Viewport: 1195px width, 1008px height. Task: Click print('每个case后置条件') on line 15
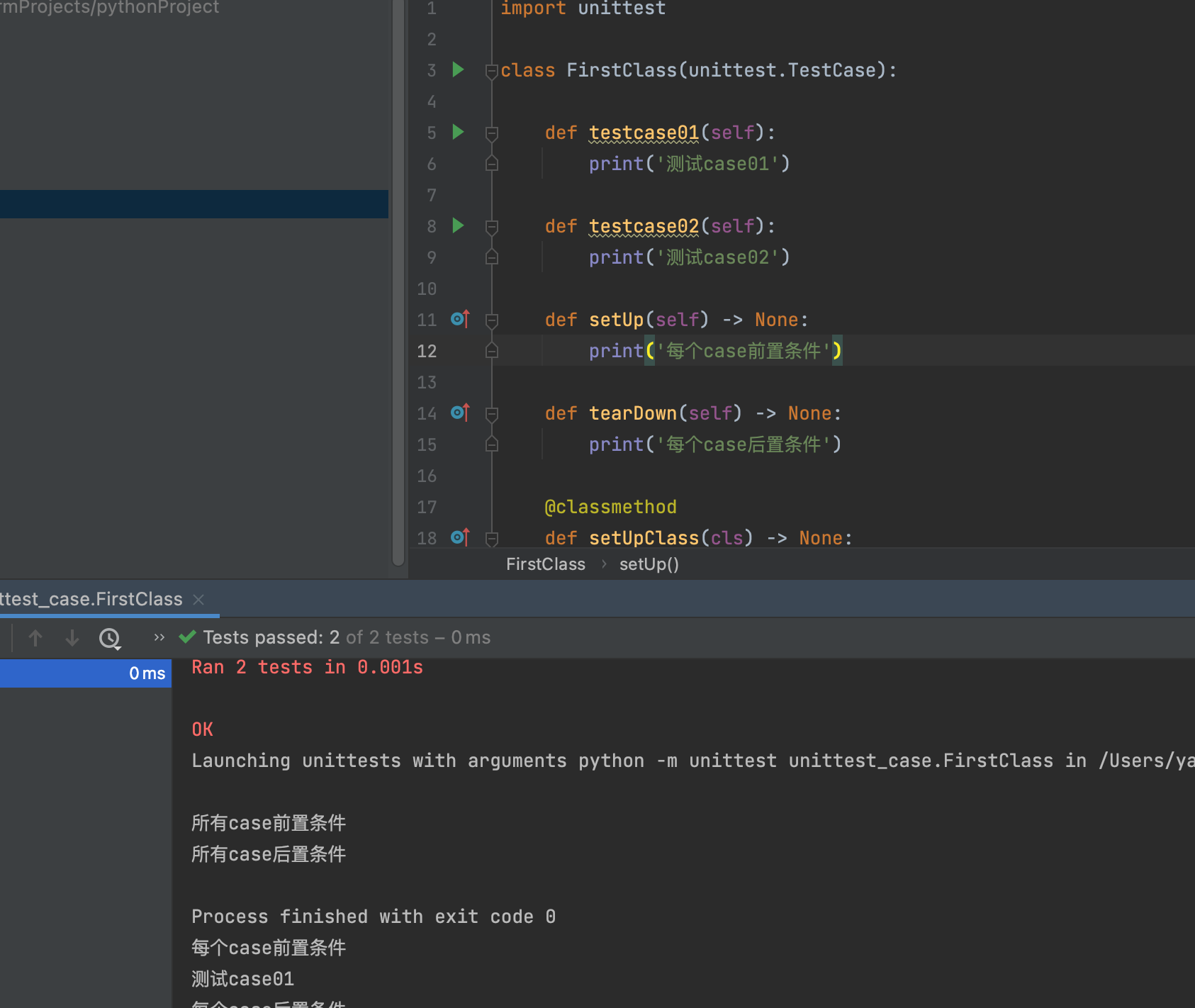pos(714,444)
